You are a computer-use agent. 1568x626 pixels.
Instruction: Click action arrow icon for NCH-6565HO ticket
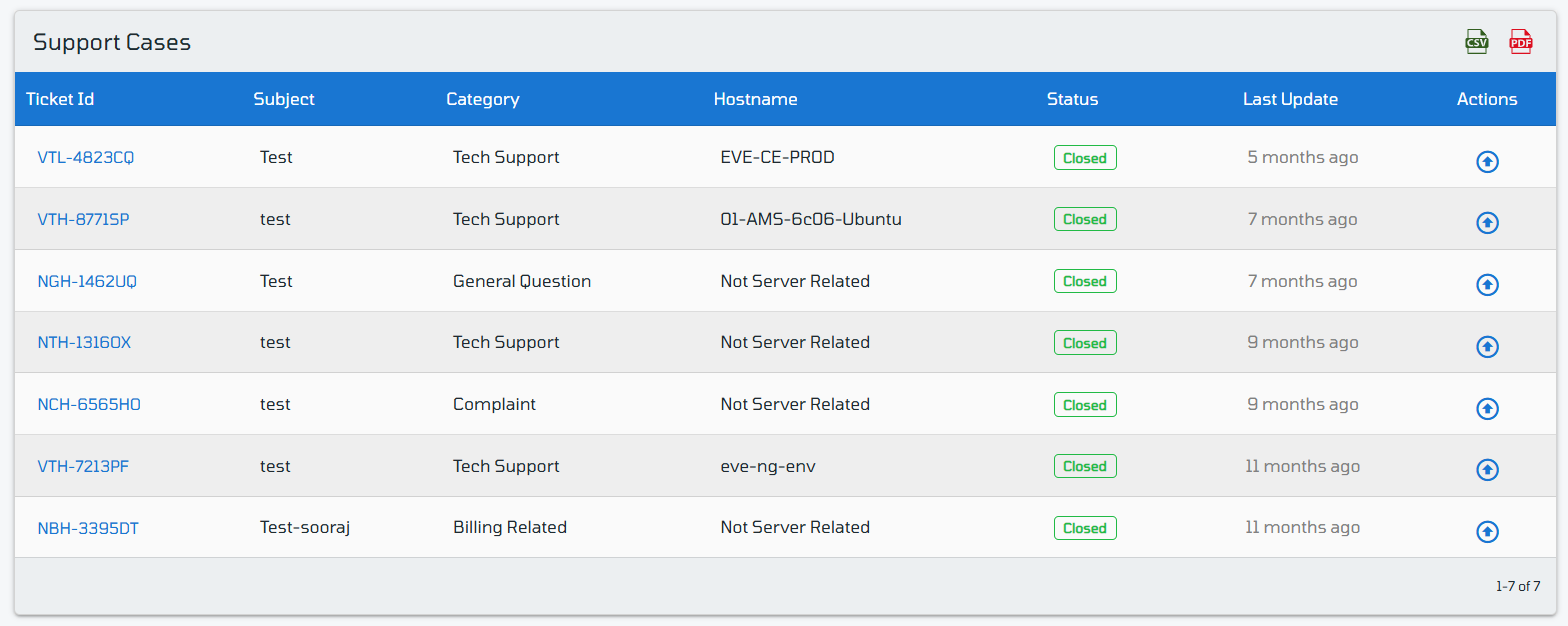coord(1487,408)
